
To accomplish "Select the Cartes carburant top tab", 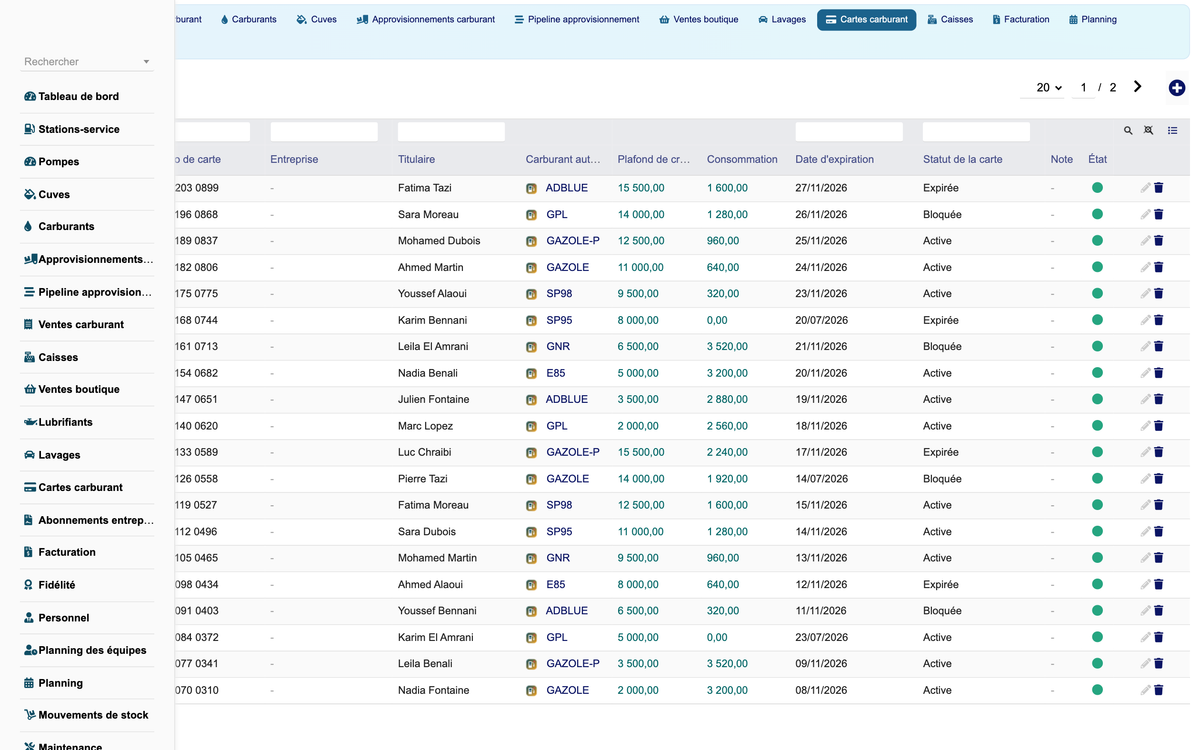I will [x=867, y=20].
